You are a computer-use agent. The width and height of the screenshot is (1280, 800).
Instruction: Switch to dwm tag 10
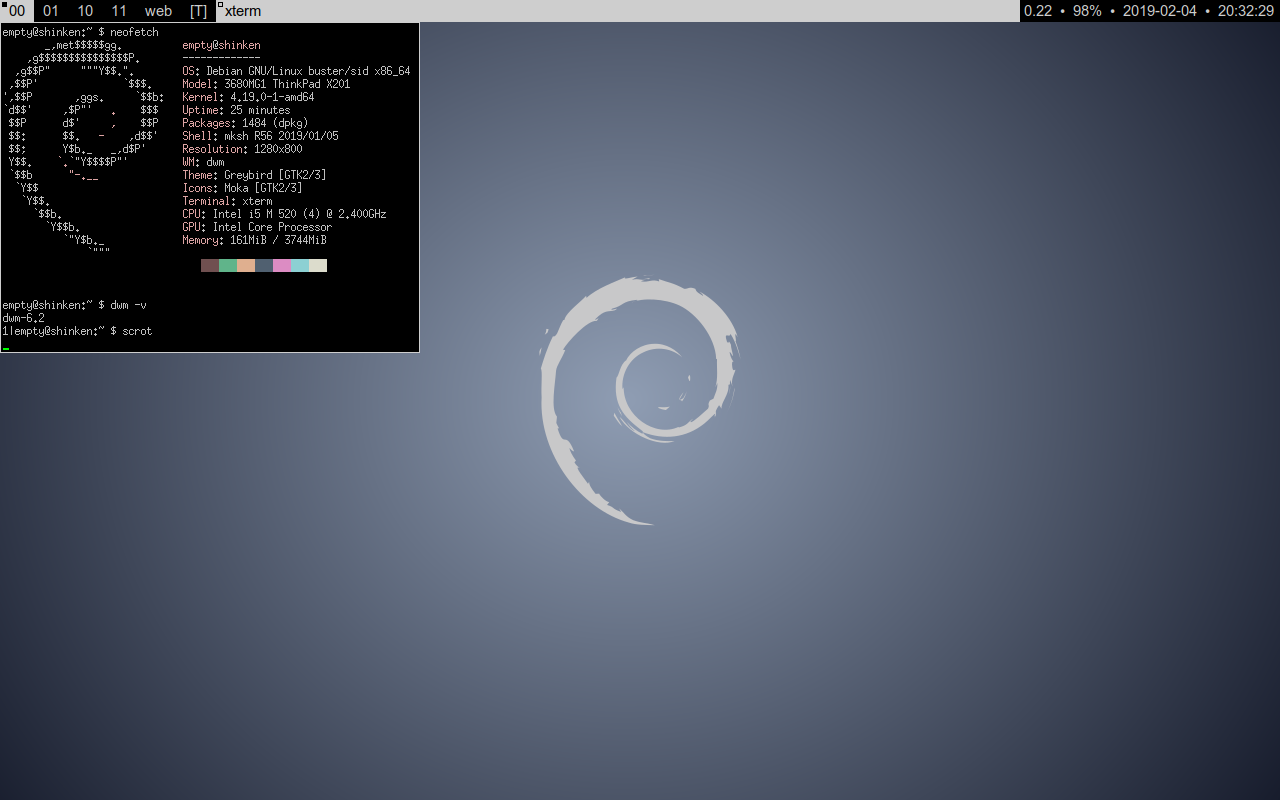(x=85, y=11)
